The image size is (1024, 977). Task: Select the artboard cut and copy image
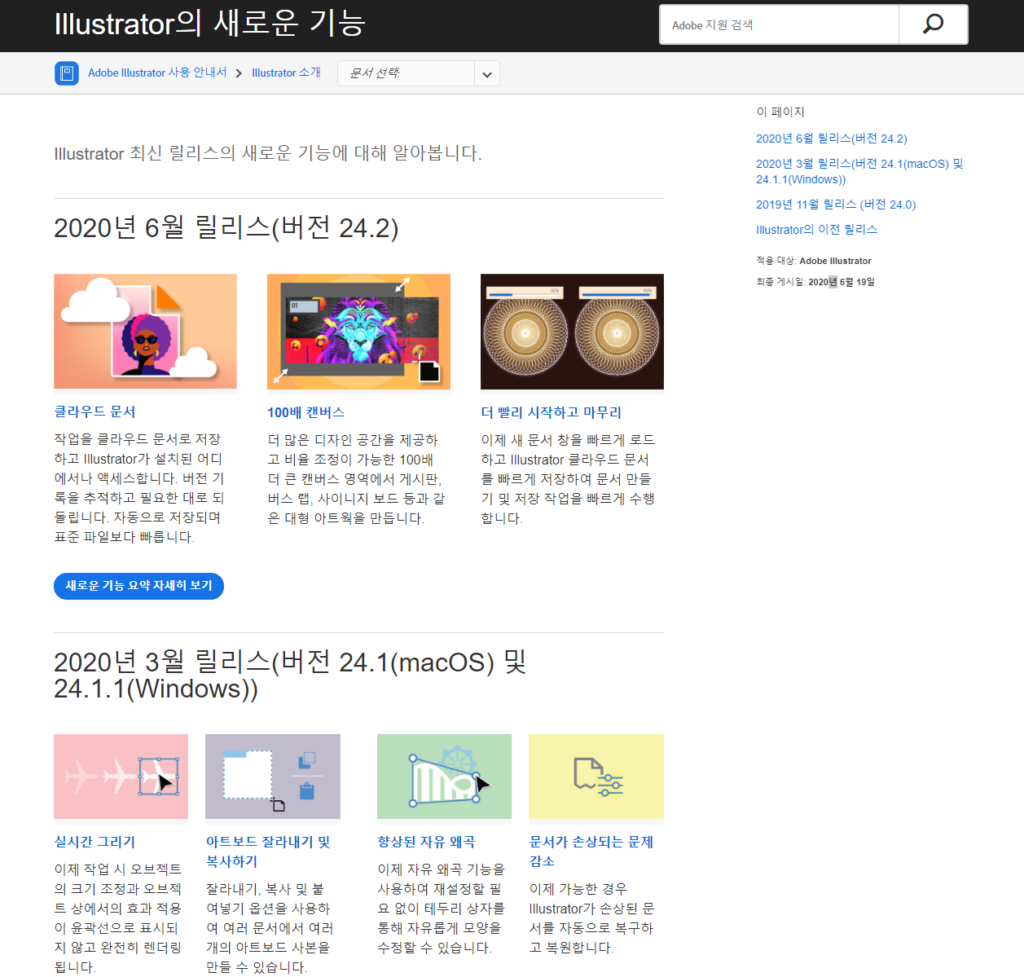[272, 777]
